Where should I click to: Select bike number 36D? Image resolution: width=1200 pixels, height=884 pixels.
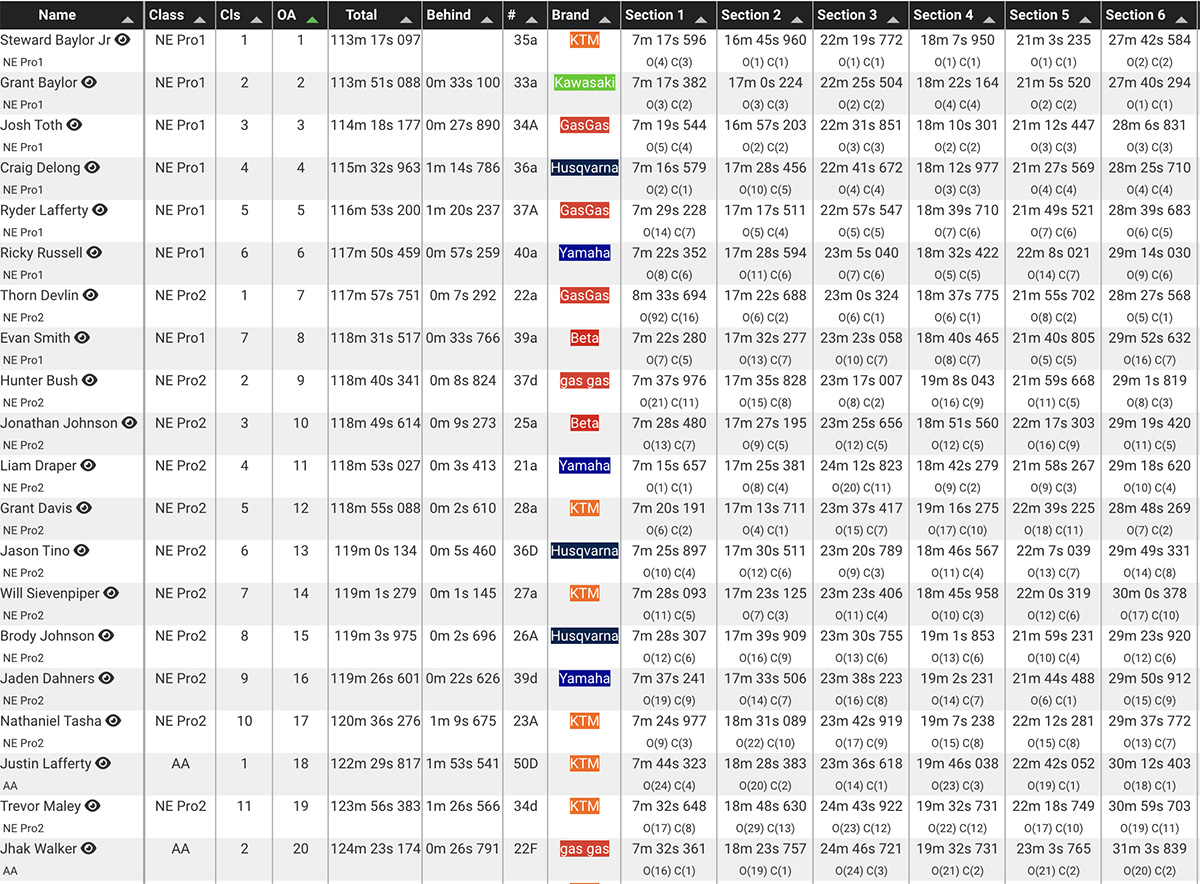[525, 550]
